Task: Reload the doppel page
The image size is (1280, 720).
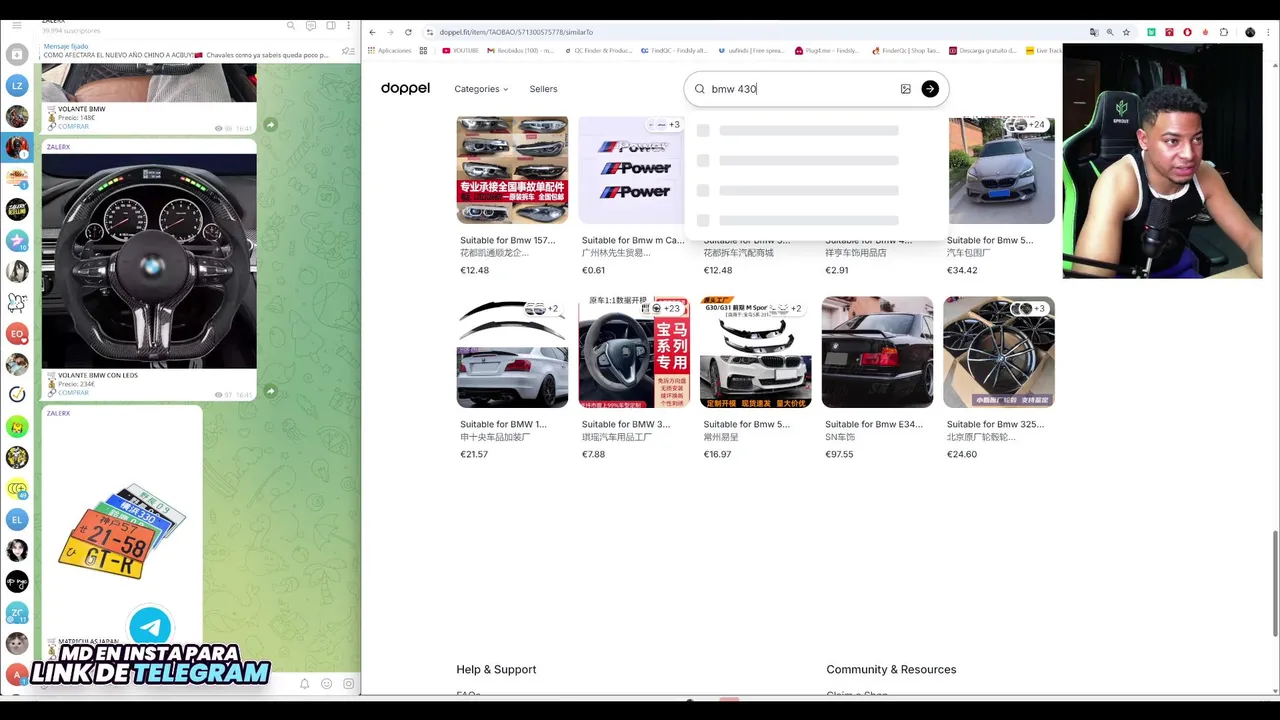Action: pyautogui.click(x=408, y=32)
